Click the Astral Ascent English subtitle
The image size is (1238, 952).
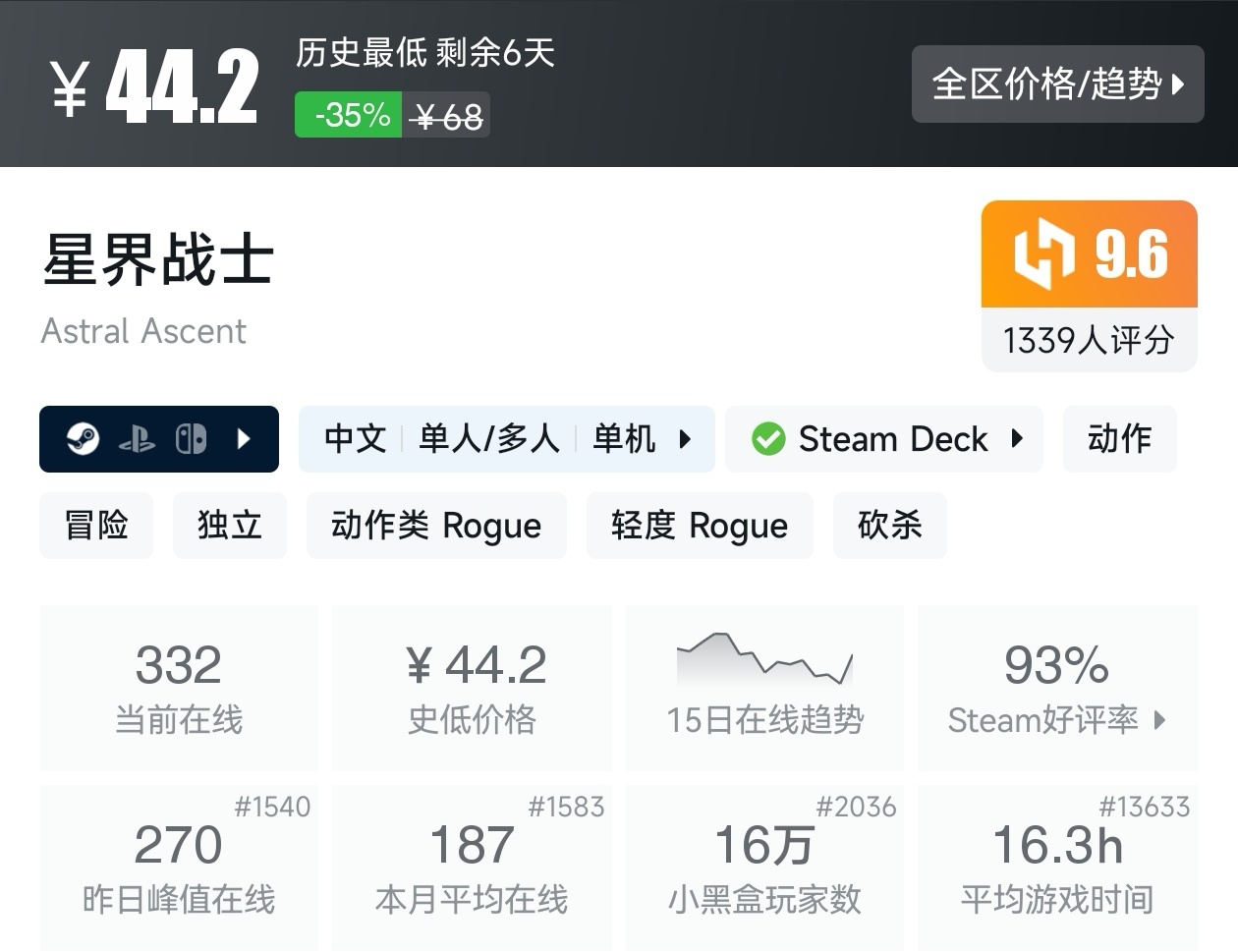pyautogui.click(x=143, y=332)
